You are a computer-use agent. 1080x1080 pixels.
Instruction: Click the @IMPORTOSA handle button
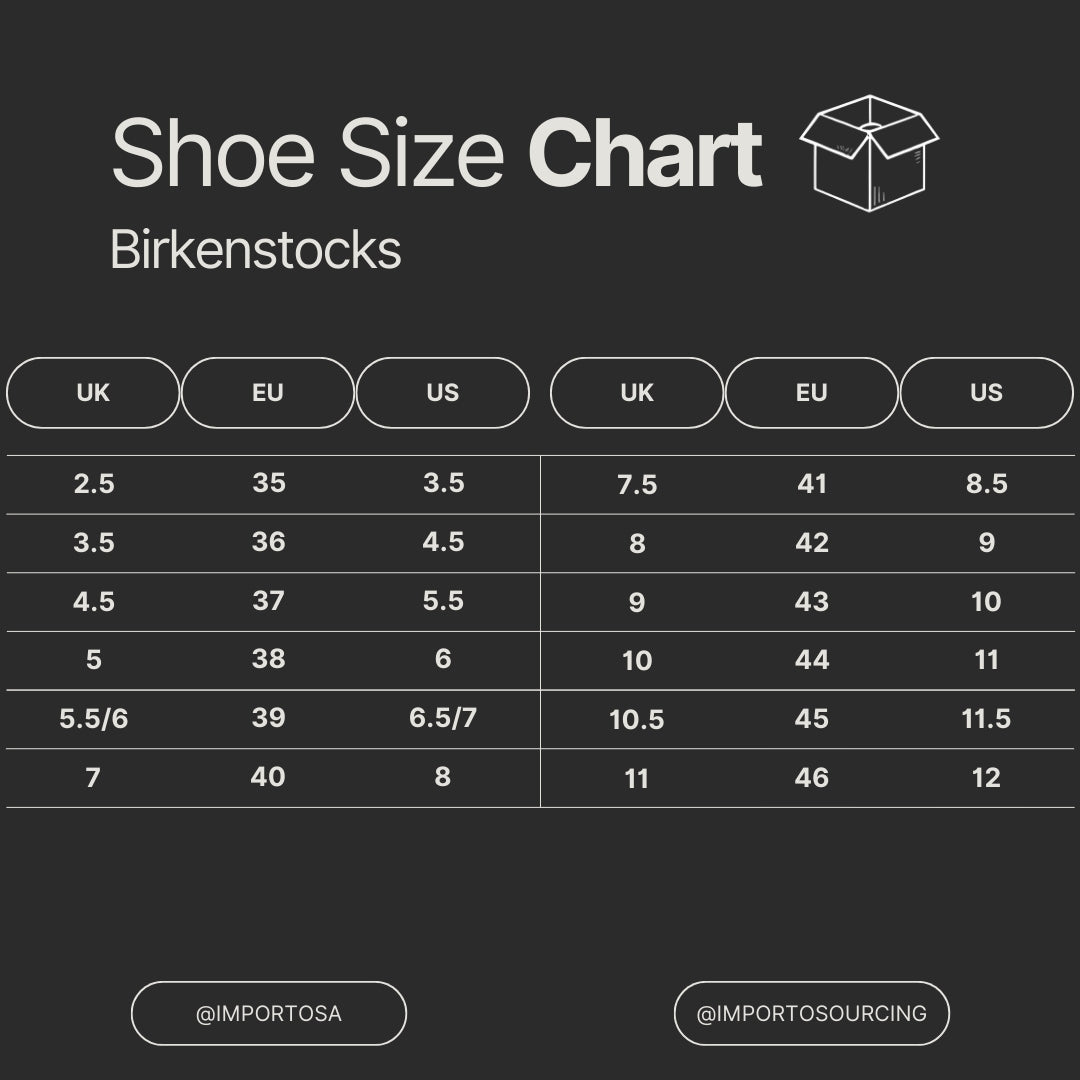click(269, 1013)
